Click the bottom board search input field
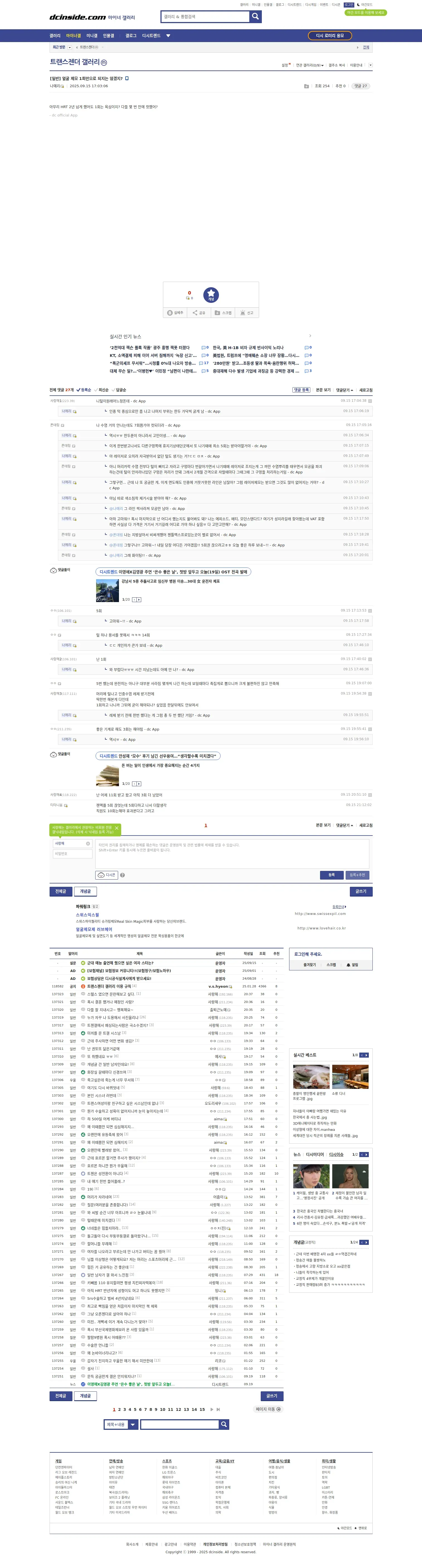This screenshot has width=422, height=1568. pyautogui.click(x=180, y=1424)
